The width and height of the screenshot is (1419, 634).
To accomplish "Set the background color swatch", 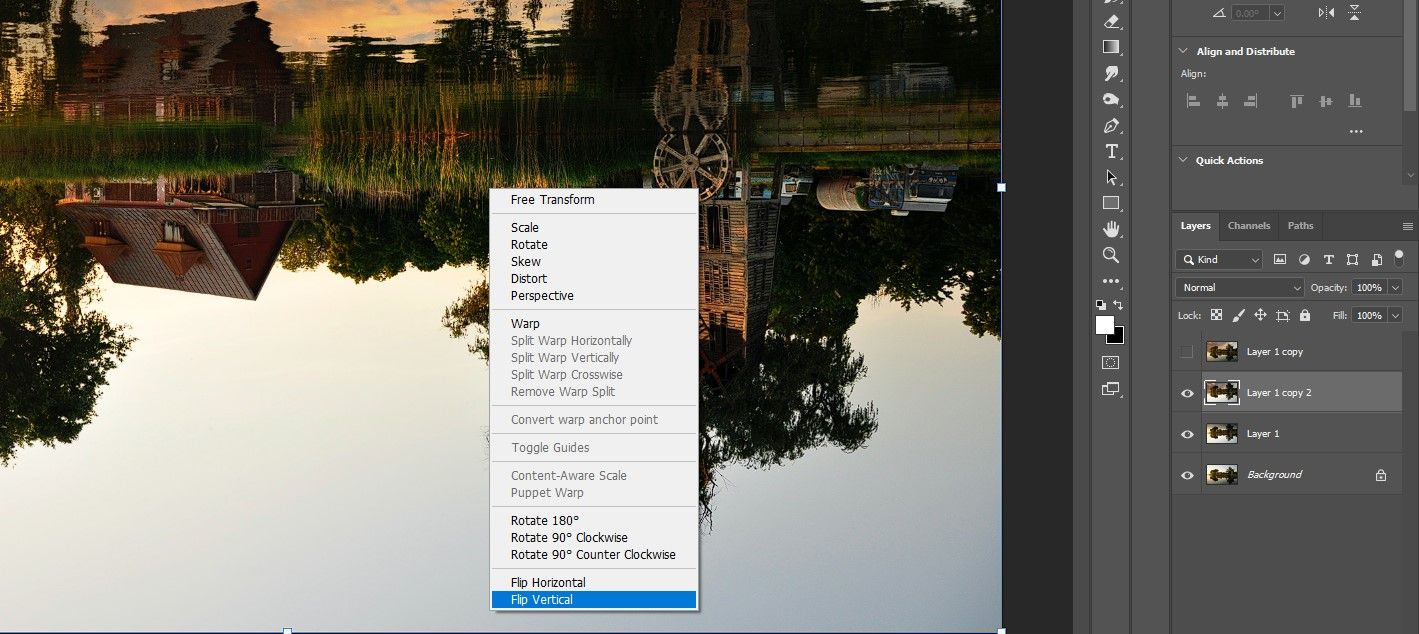I will 1118,337.
